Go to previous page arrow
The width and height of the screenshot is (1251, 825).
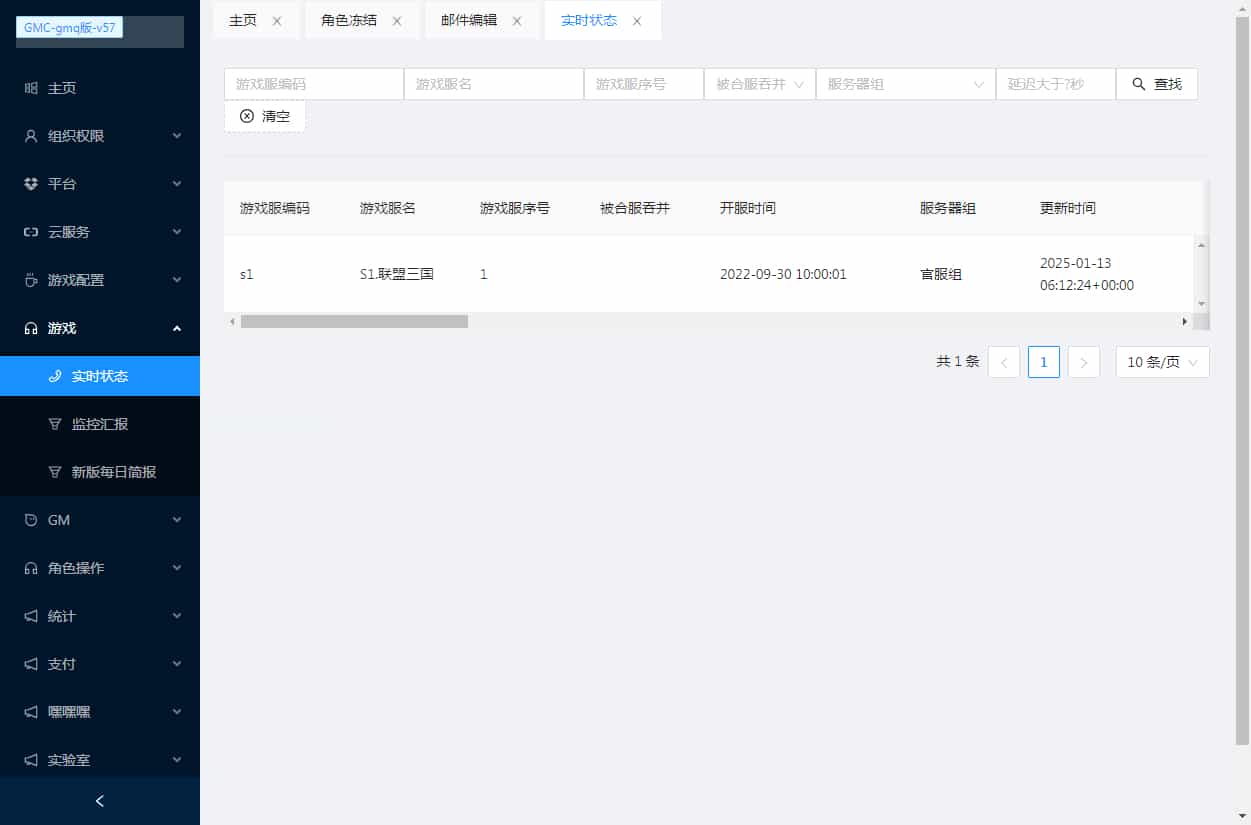point(1004,362)
